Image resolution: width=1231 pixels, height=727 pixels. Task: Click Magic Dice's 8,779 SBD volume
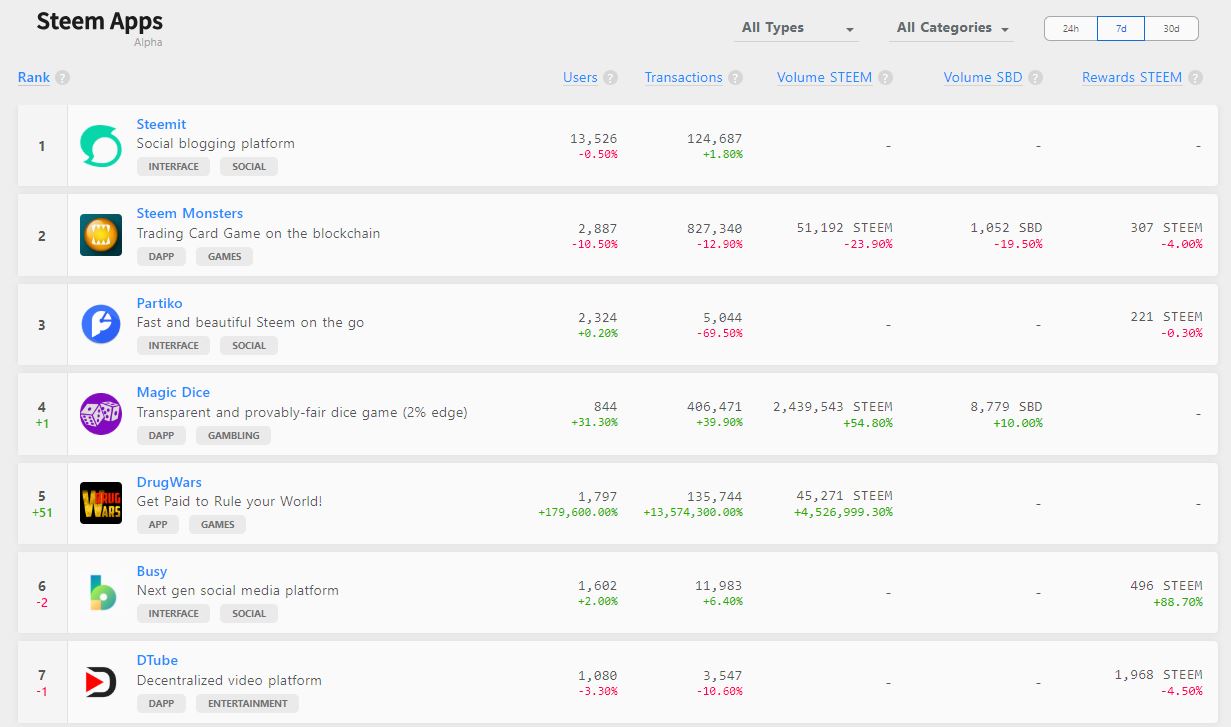(x=1006, y=407)
